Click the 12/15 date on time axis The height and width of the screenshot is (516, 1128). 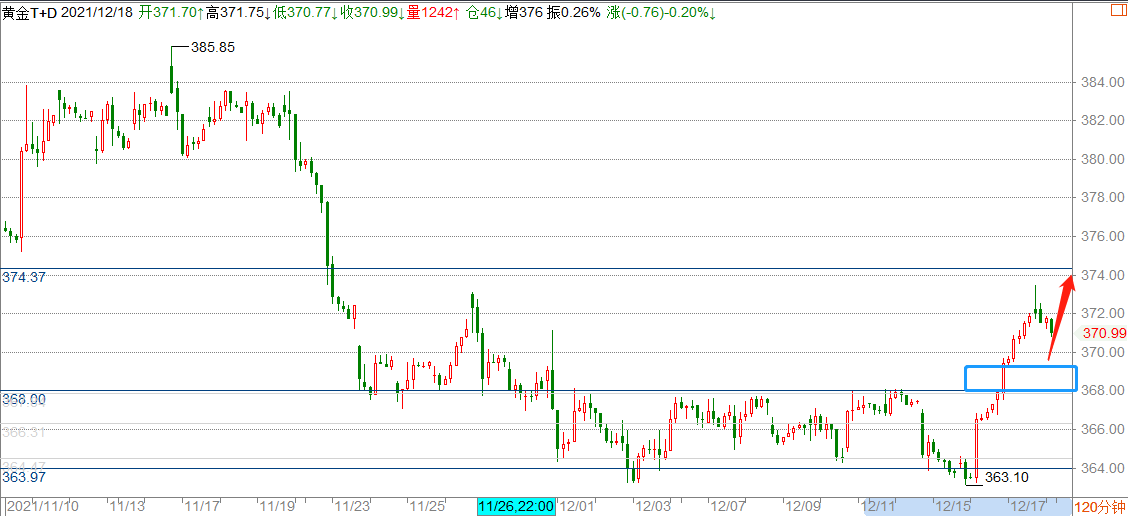click(x=954, y=507)
